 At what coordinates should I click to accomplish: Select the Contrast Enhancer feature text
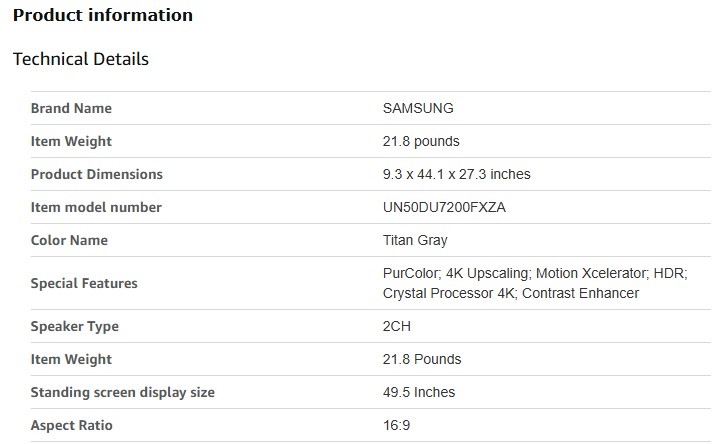click(x=580, y=293)
